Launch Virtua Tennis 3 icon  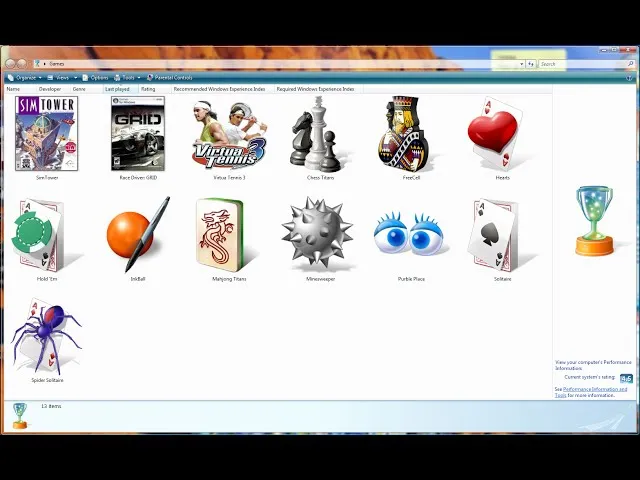pyautogui.click(x=229, y=134)
